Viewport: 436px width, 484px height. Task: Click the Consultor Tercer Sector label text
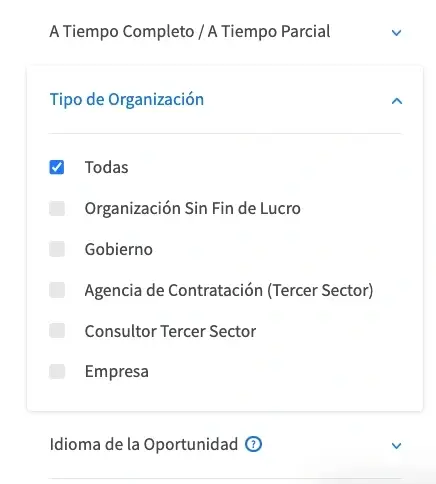(x=170, y=331)
